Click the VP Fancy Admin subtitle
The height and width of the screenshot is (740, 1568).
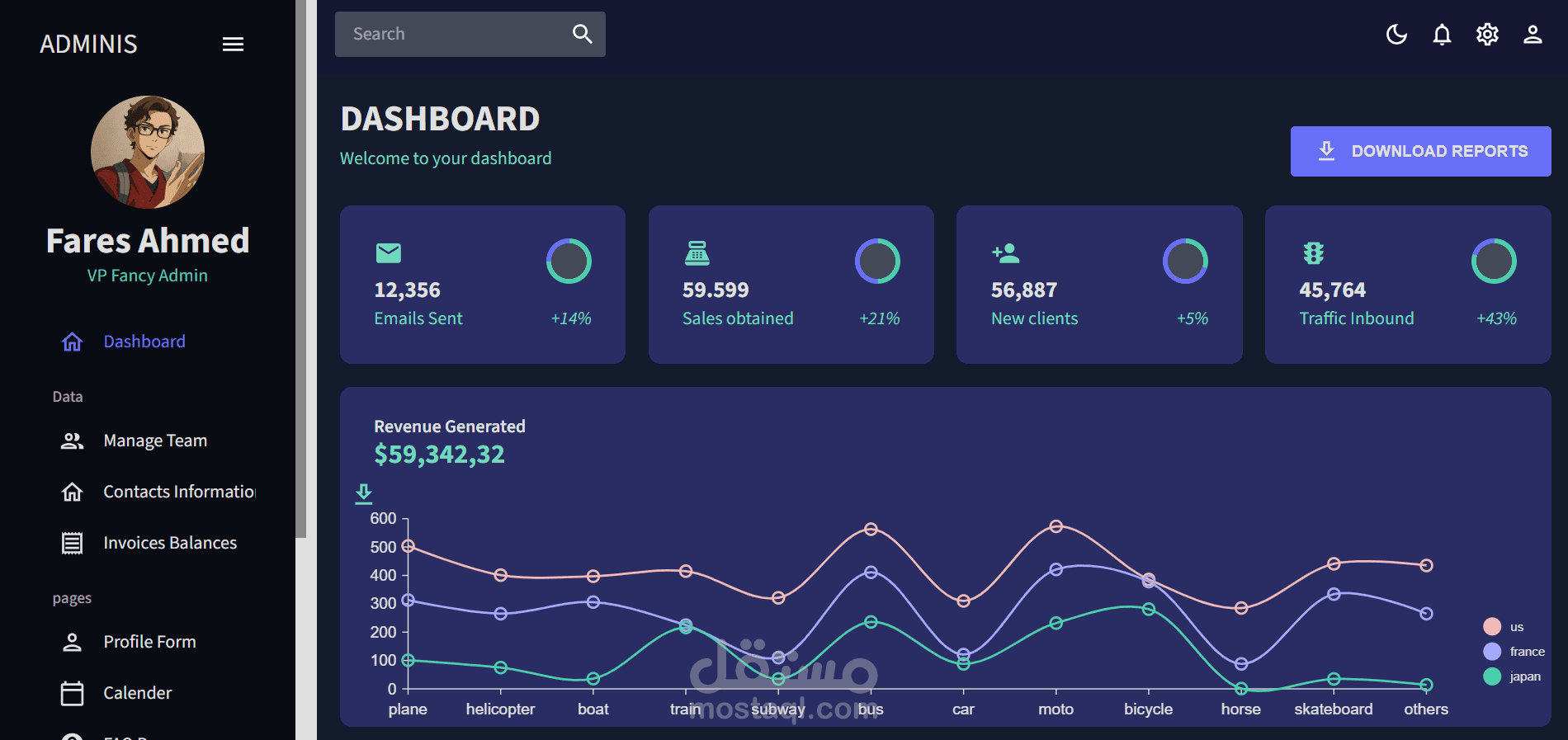148,276
